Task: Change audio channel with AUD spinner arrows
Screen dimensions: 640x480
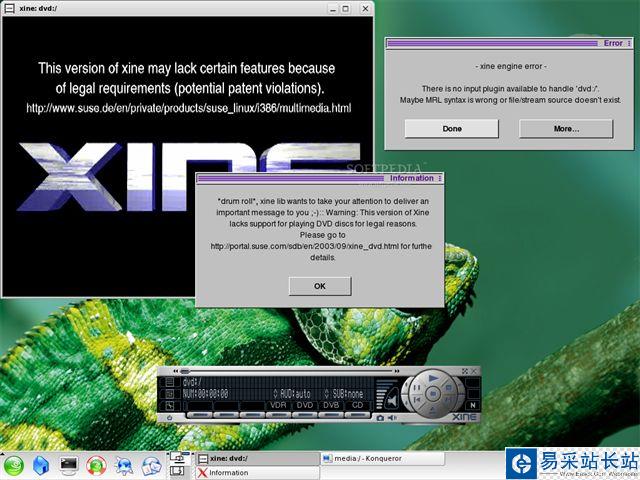Action: tap(276, 394)
